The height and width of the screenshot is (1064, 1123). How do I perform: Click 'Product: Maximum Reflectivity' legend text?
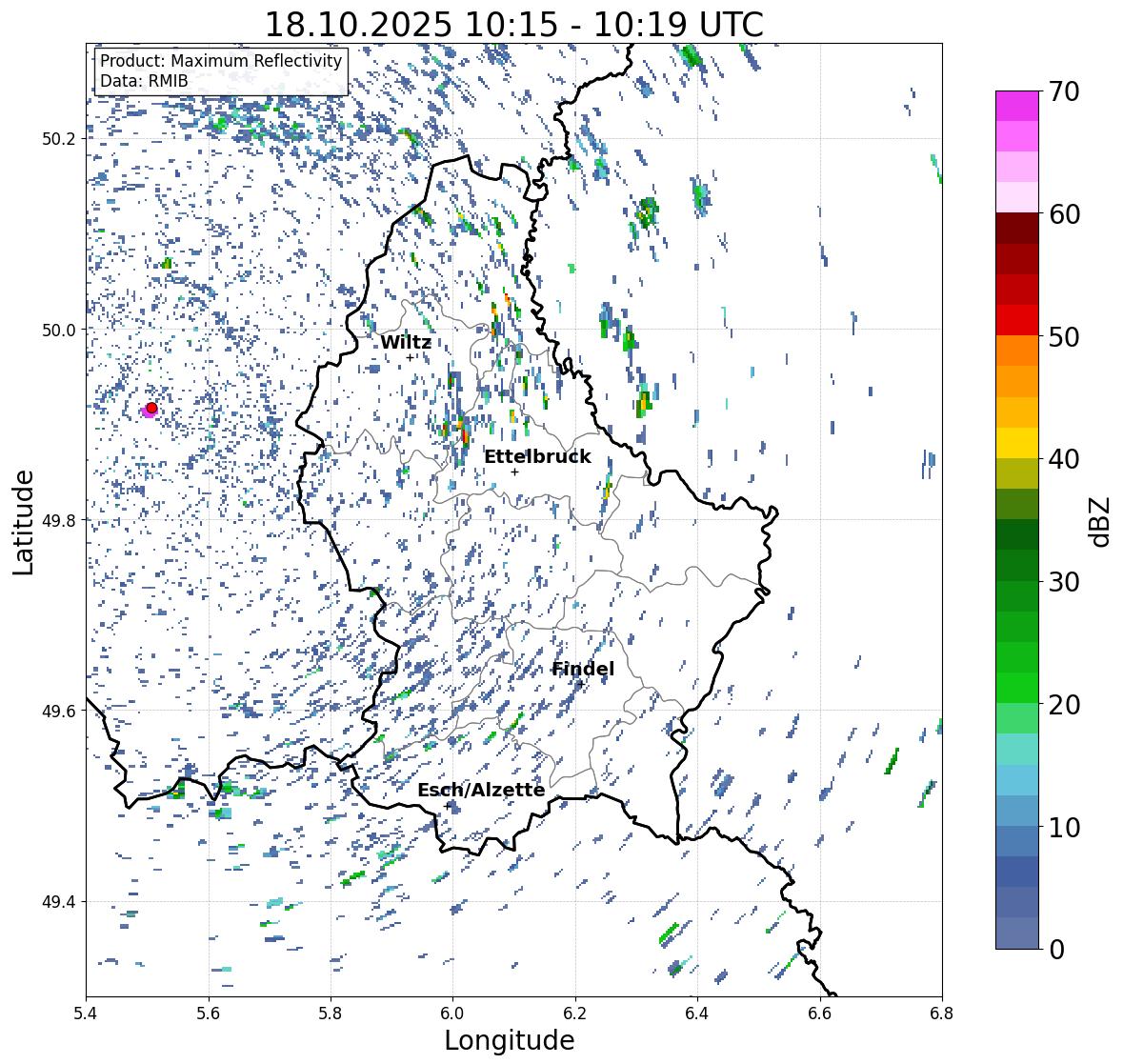(221, 61)
